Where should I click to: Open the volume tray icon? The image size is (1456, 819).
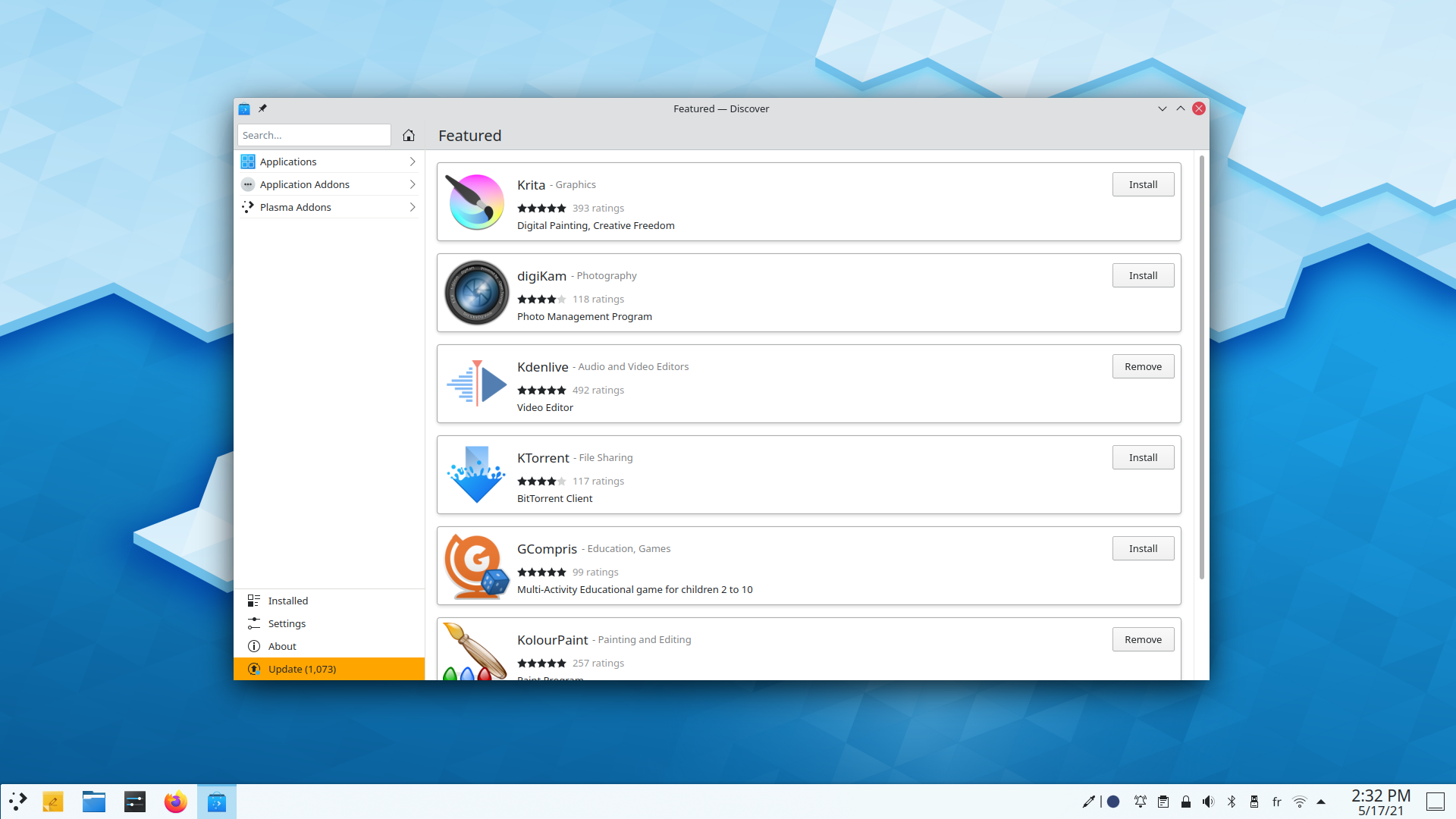(x=1209, y=802)
